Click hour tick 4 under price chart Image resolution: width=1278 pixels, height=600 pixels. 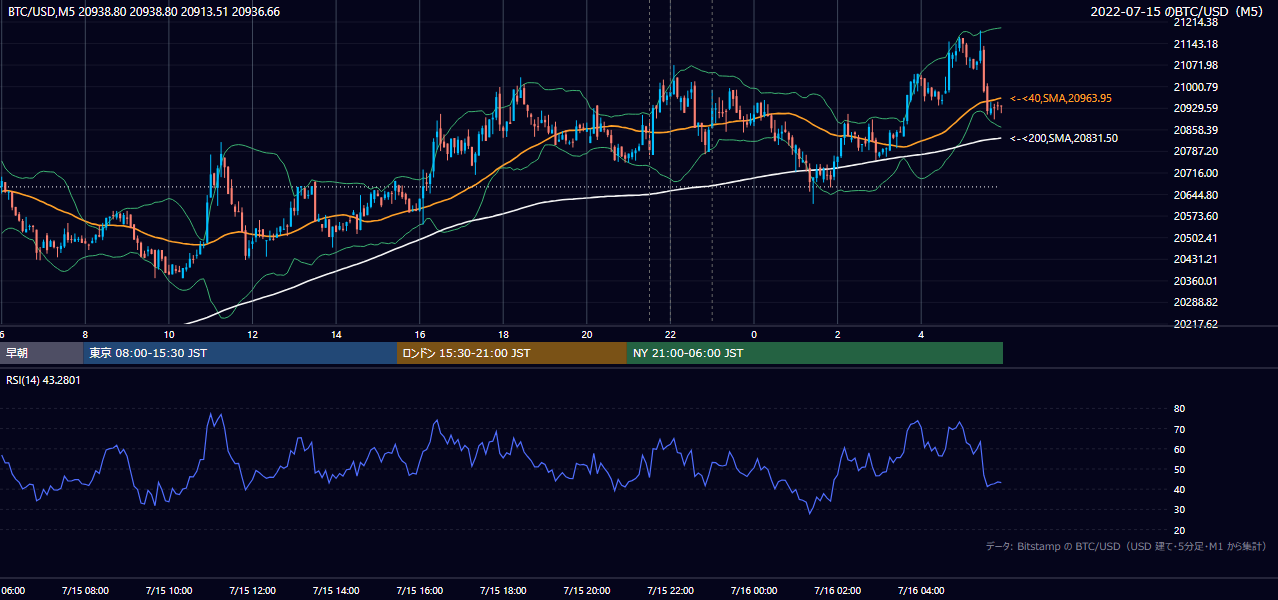921,334
